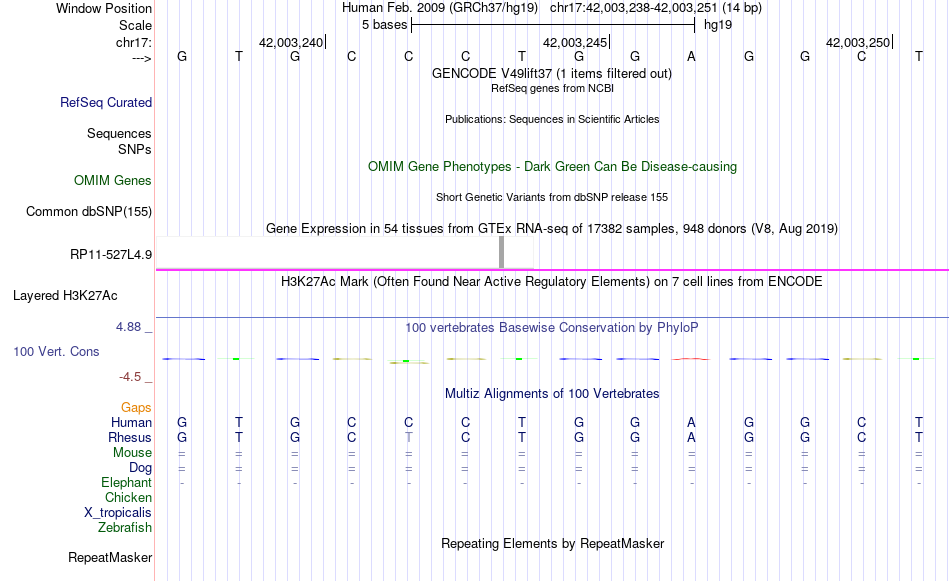The width and height of the screenshot is (950, 581).
Task: Open the RefSeq Curated track label
Action: coord(106,102)
